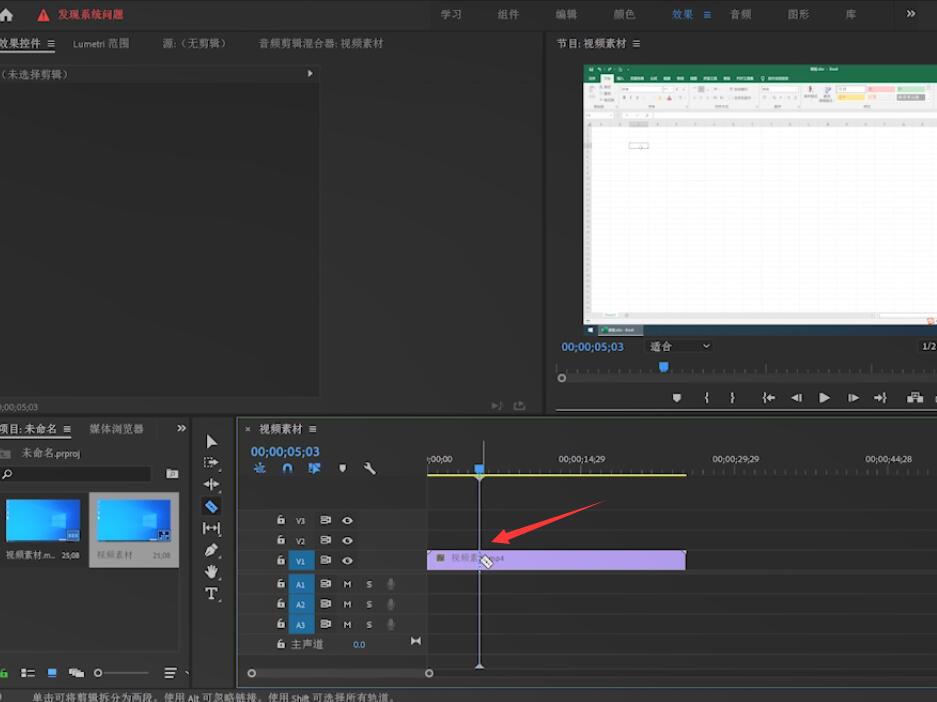Toggle insert sequence as nest button
The width and height of the screenshot is (937, 702).
pos(259,468)
